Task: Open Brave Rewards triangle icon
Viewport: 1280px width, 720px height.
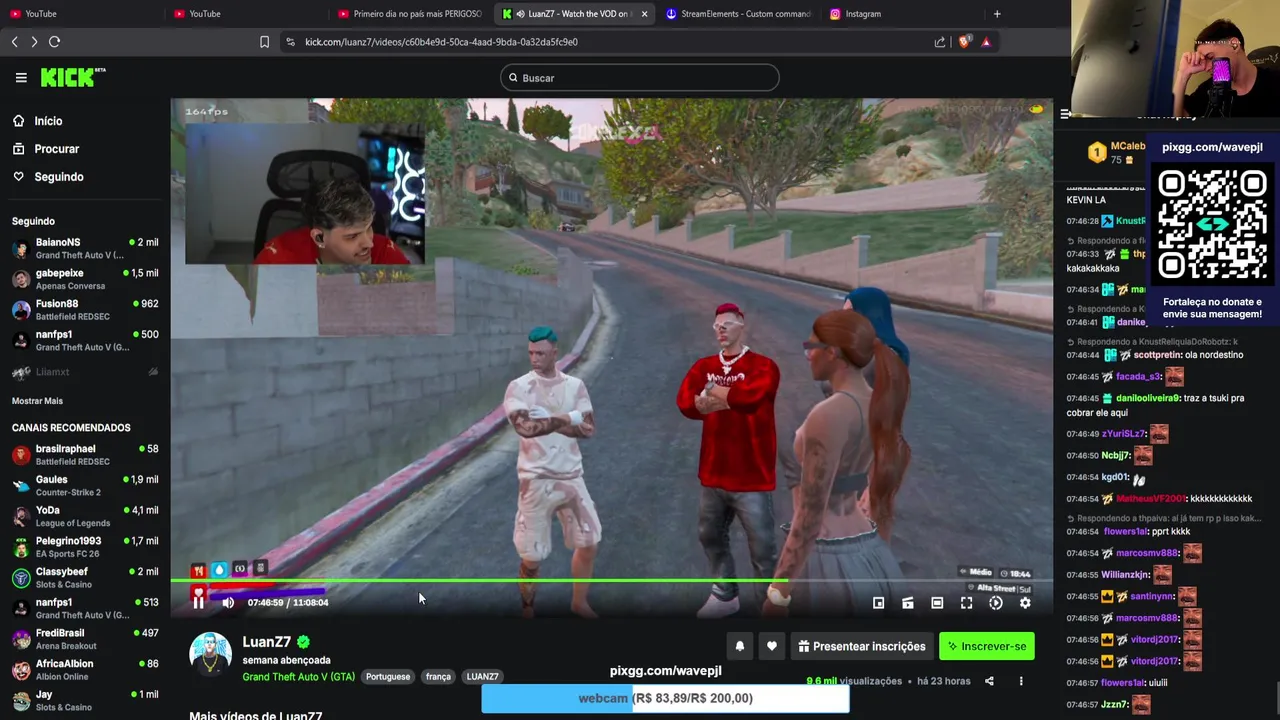Action: [x=986, y=42]
